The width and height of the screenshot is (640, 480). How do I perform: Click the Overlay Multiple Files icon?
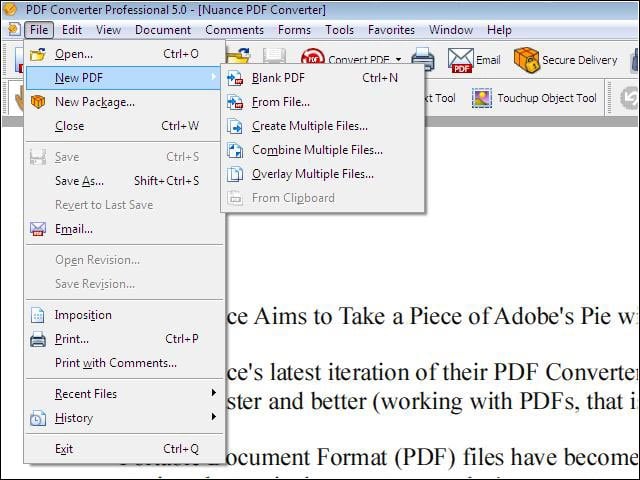235,174
